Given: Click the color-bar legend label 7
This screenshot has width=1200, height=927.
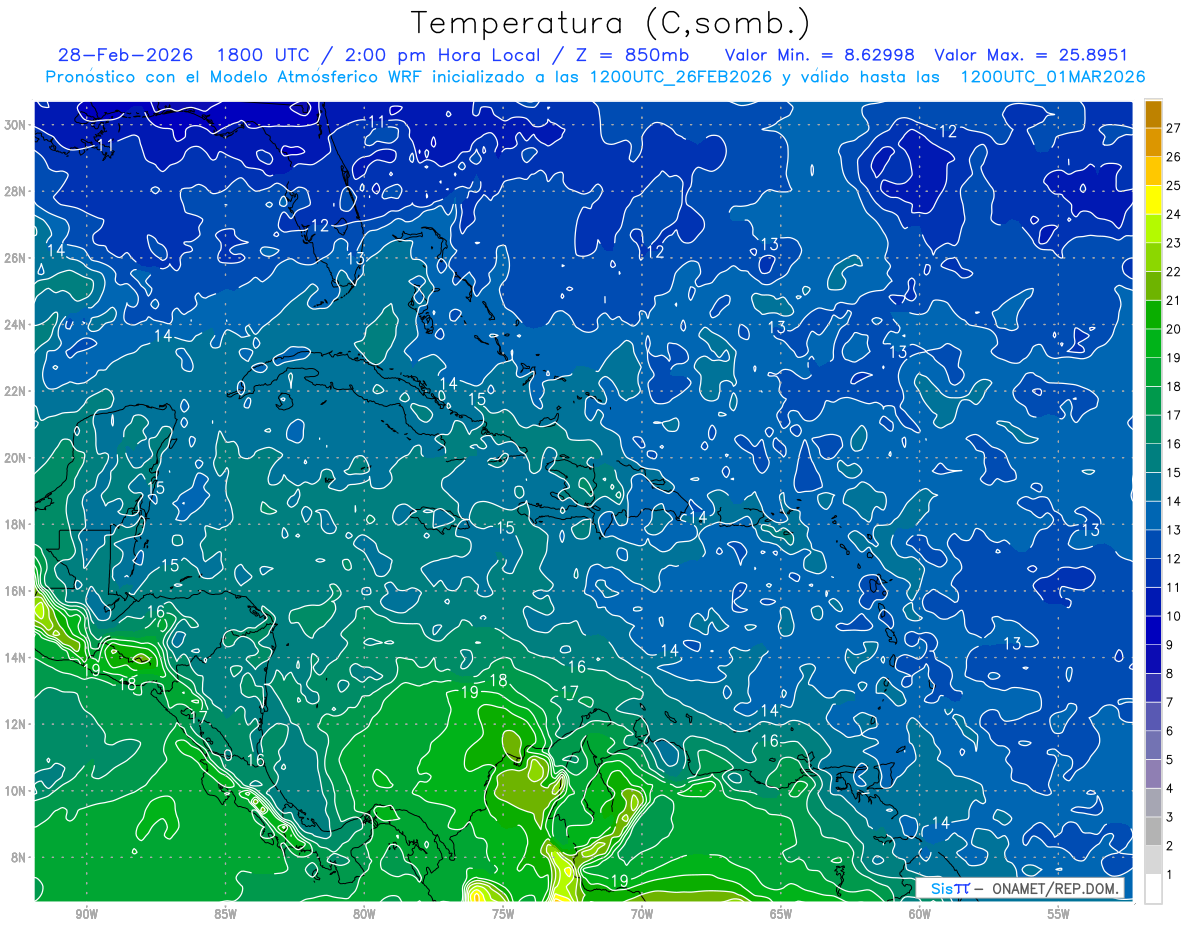Looking at the screenshot, I should click(1170, 702).
